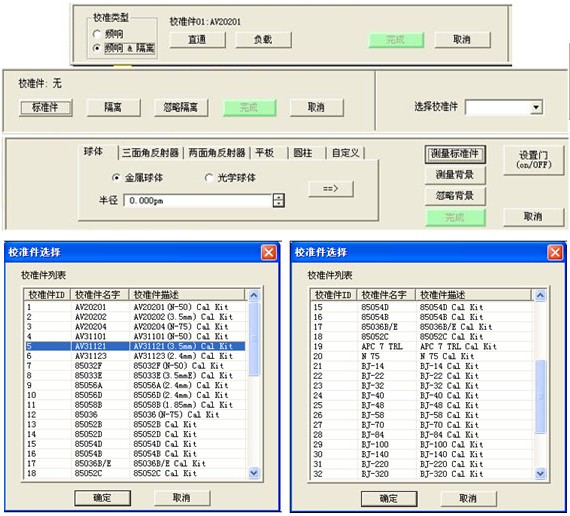Select row AV20201 in left list

[135, 307]
